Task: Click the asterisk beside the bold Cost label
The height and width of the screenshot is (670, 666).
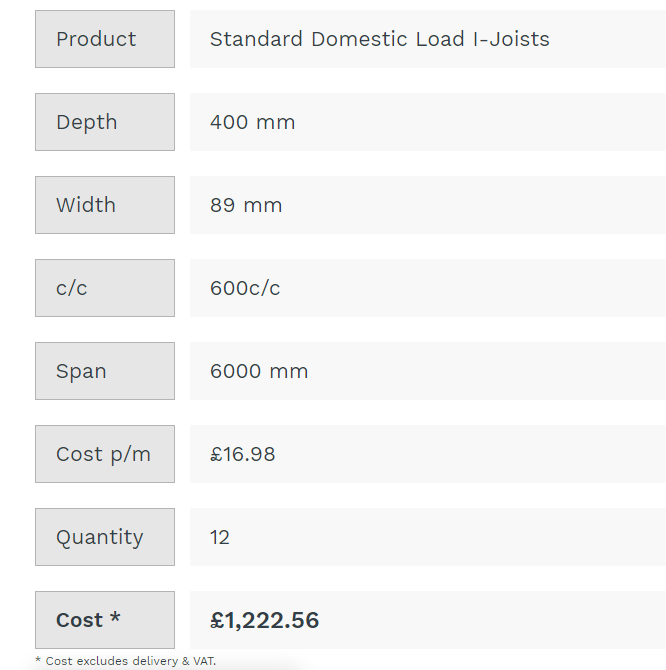Action: pyautogui.click(x=115, y=618)
